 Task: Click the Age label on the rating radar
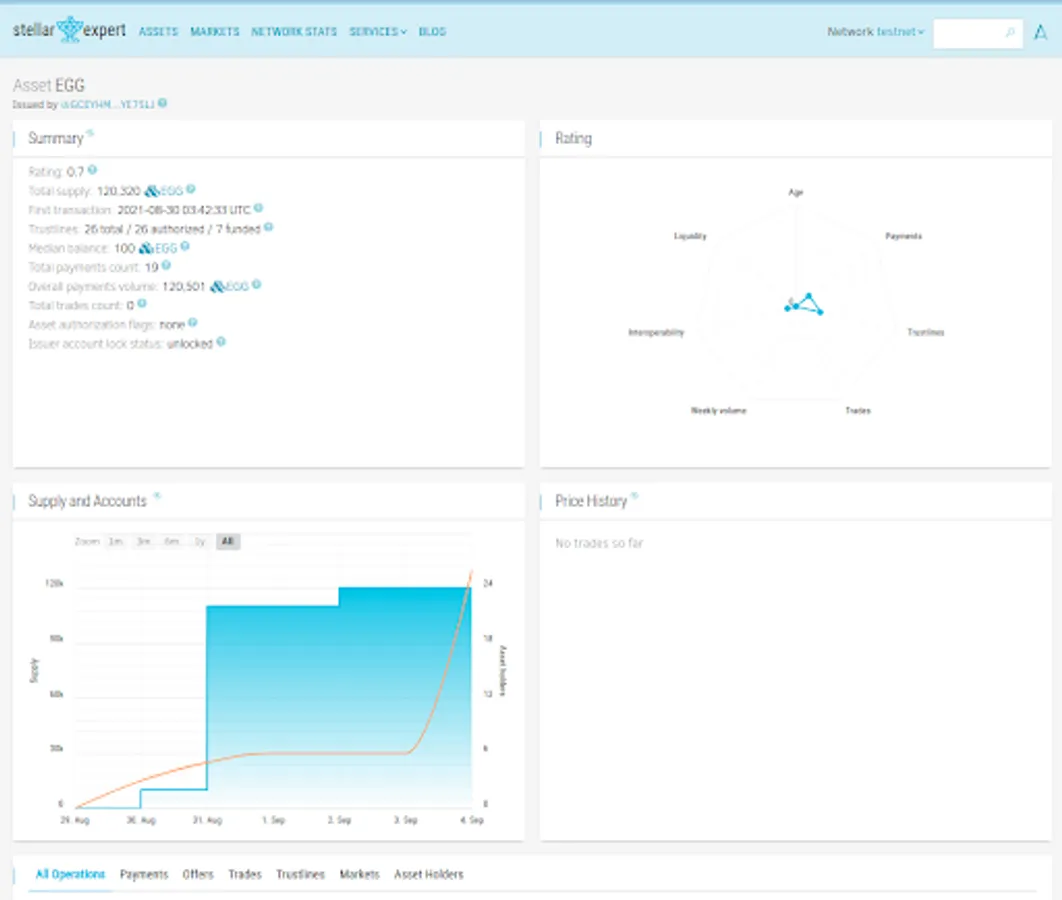click(x=795, y=192)
